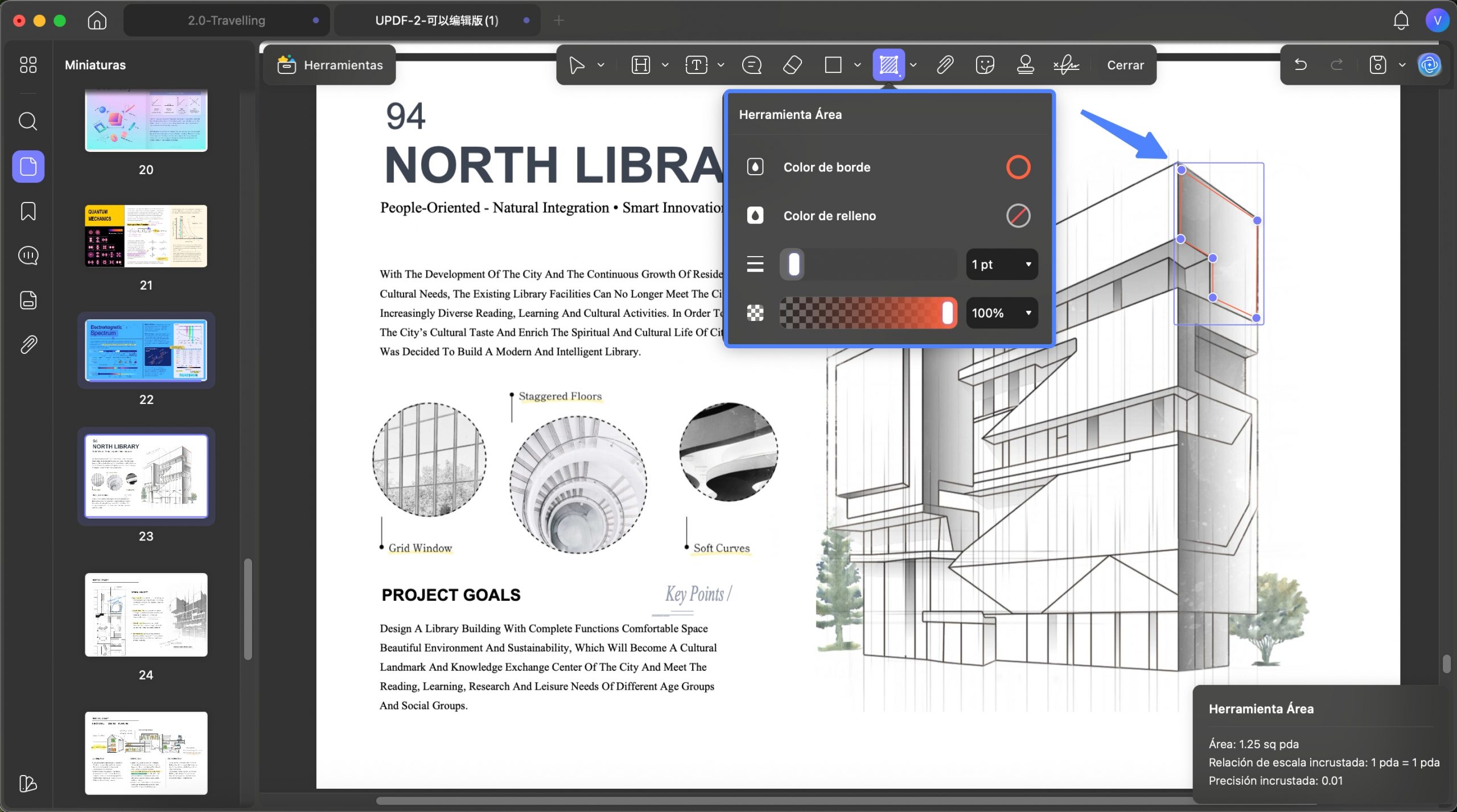Open page 24 thumbnail

pyautogui.click(x=146, y=615)
